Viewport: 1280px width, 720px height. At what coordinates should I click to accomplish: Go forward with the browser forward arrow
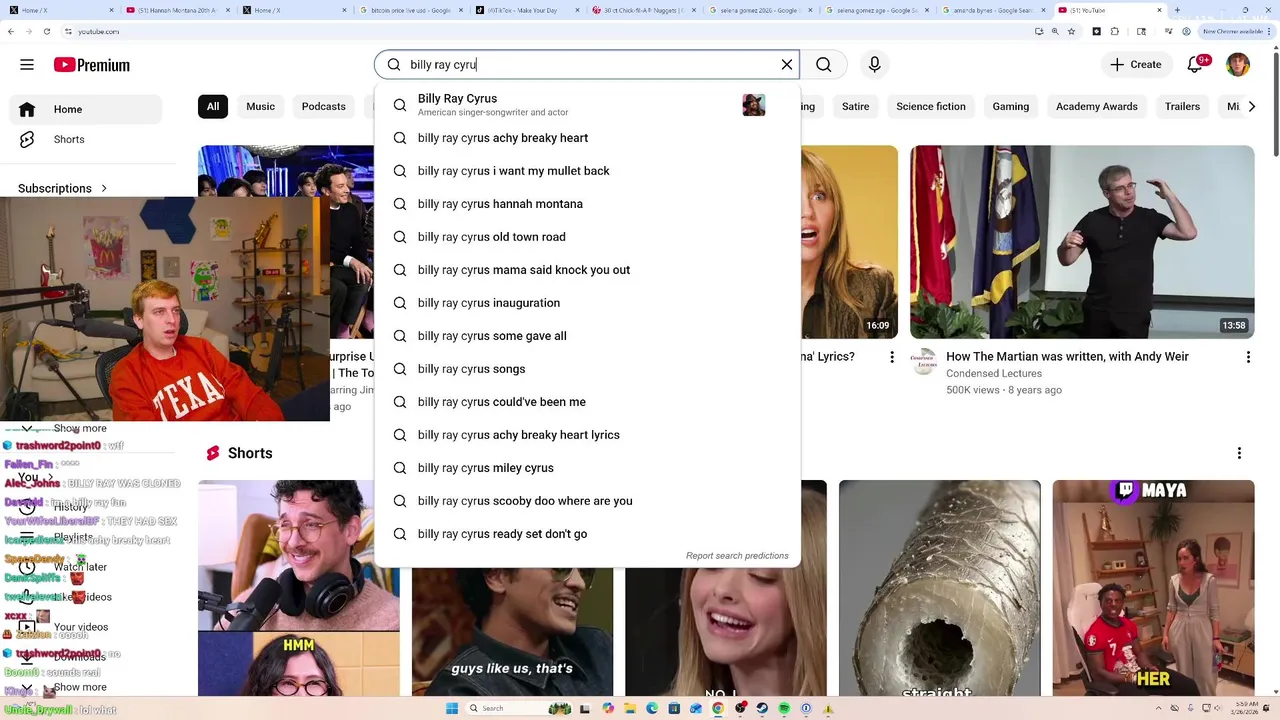coord(28,31)
